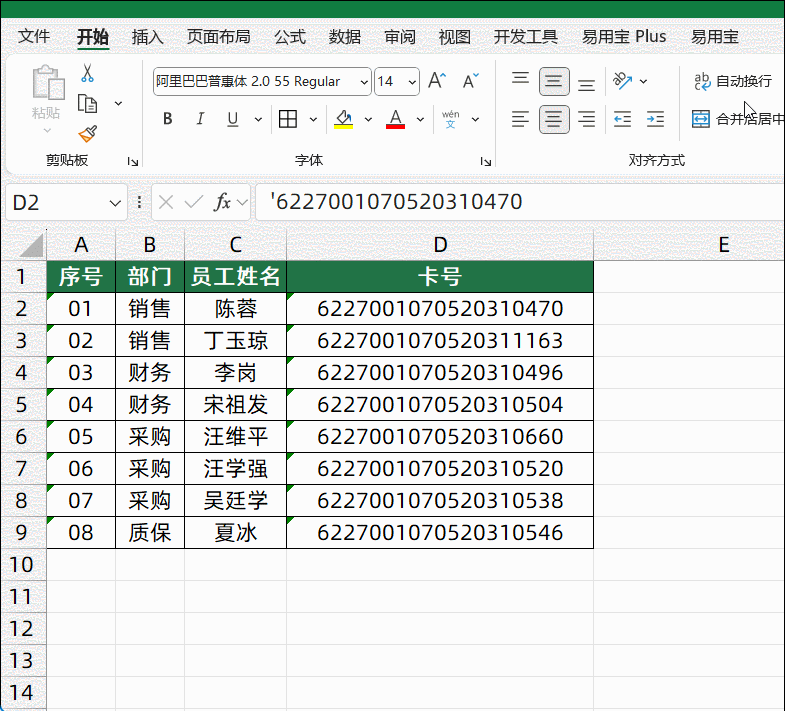Click the decrease indent icon

(622, 120)
